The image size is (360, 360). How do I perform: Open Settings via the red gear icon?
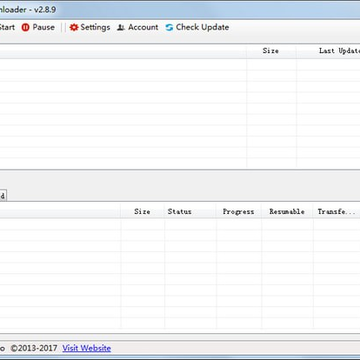[74, 27]
